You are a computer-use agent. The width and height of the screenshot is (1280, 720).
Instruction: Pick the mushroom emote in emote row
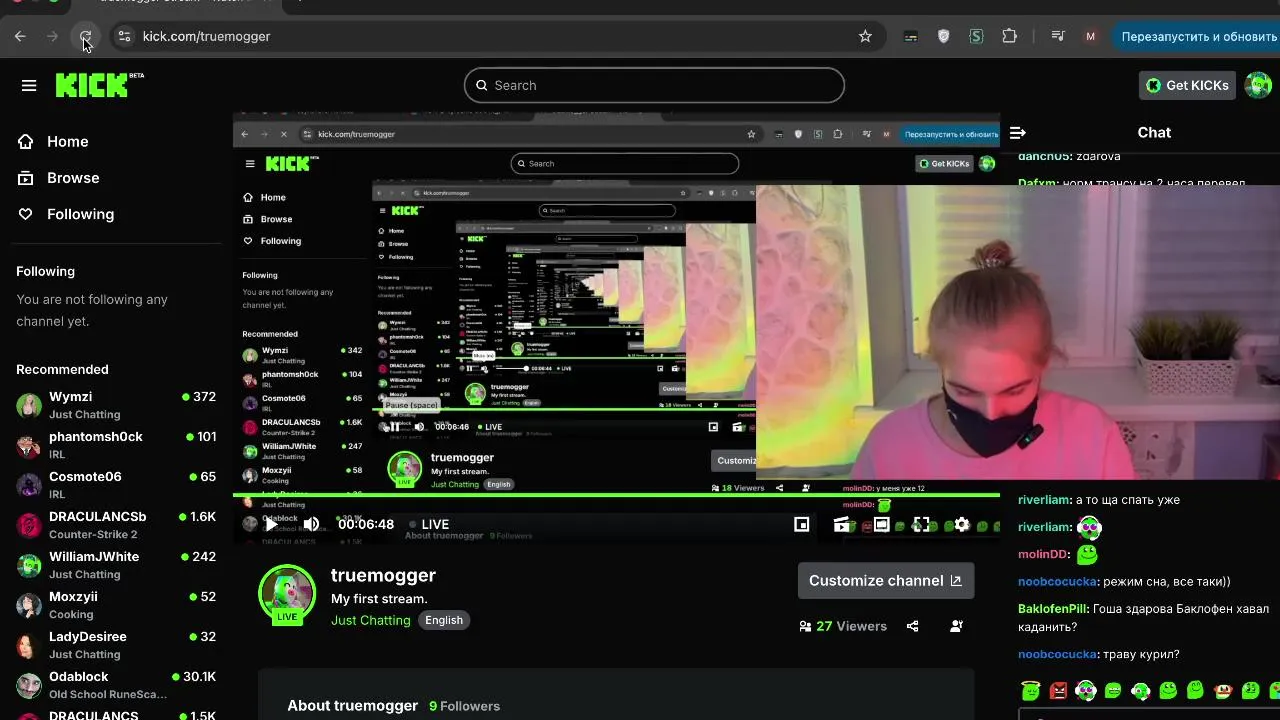pos(1222,690)
